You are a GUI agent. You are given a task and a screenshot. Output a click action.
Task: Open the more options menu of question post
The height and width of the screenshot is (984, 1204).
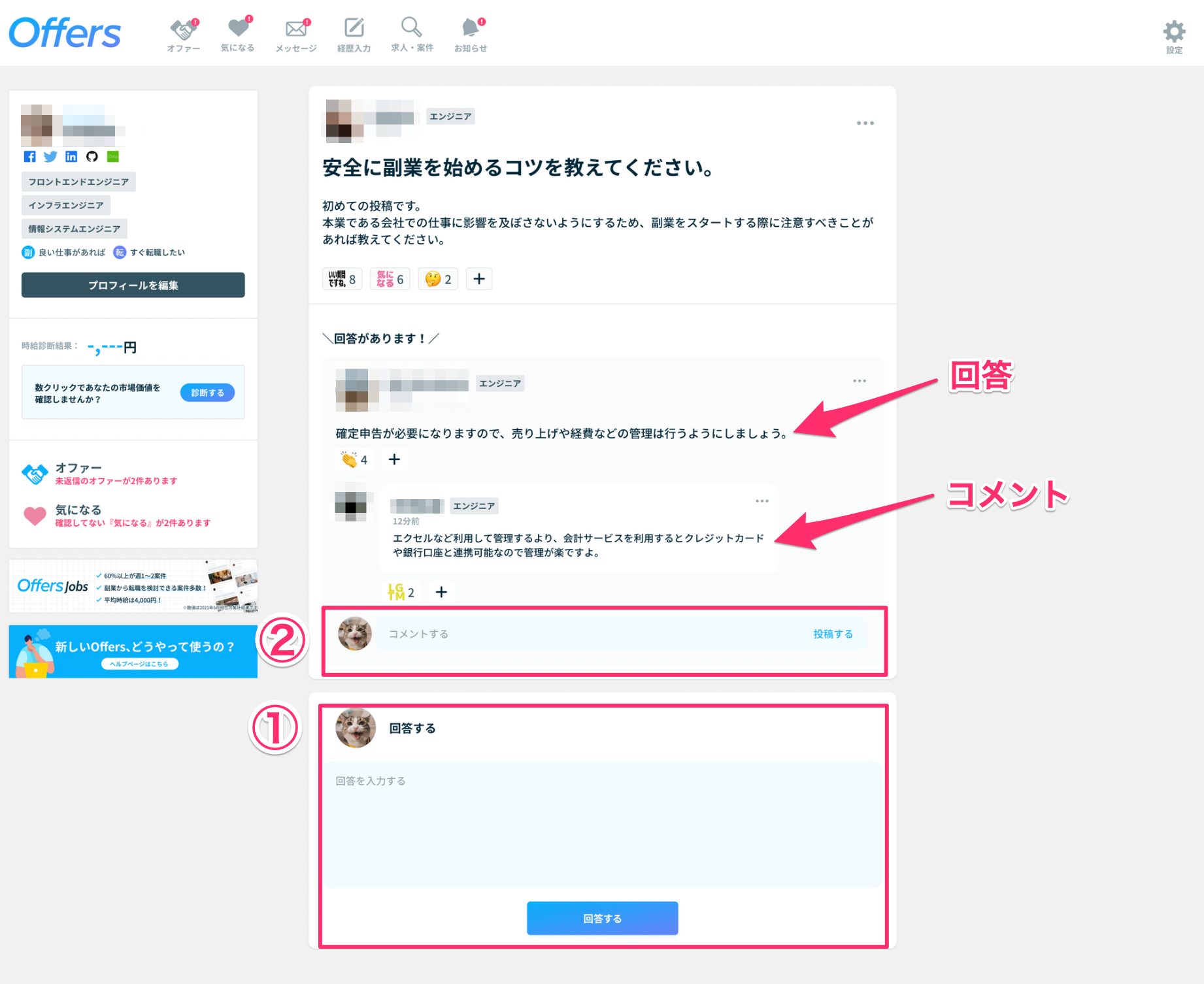(x=865, y=123)
